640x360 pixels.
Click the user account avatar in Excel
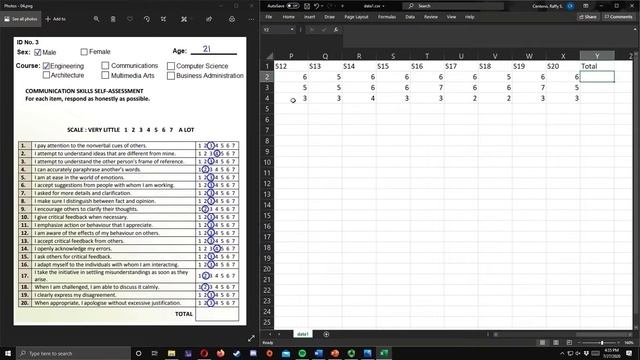(x=570, y=6)
